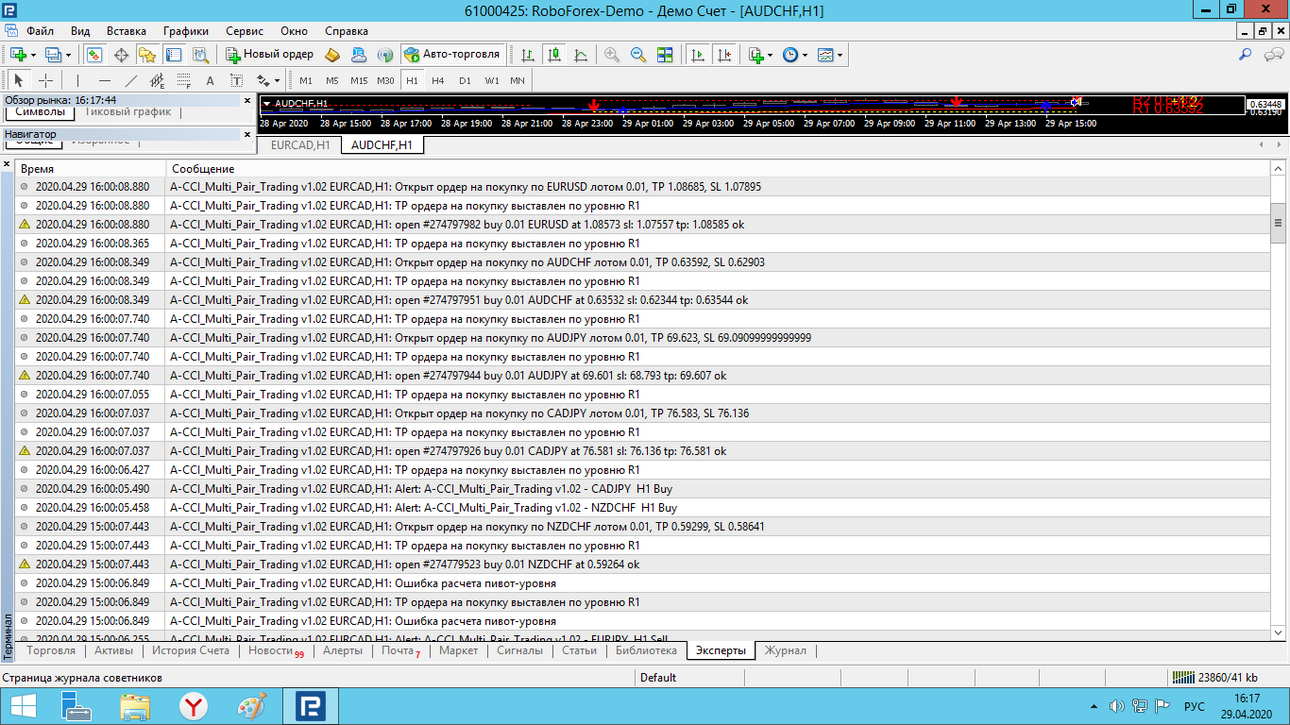Open the Файл menu
This screenshot has width=1290, height=725.
point(40,31)
